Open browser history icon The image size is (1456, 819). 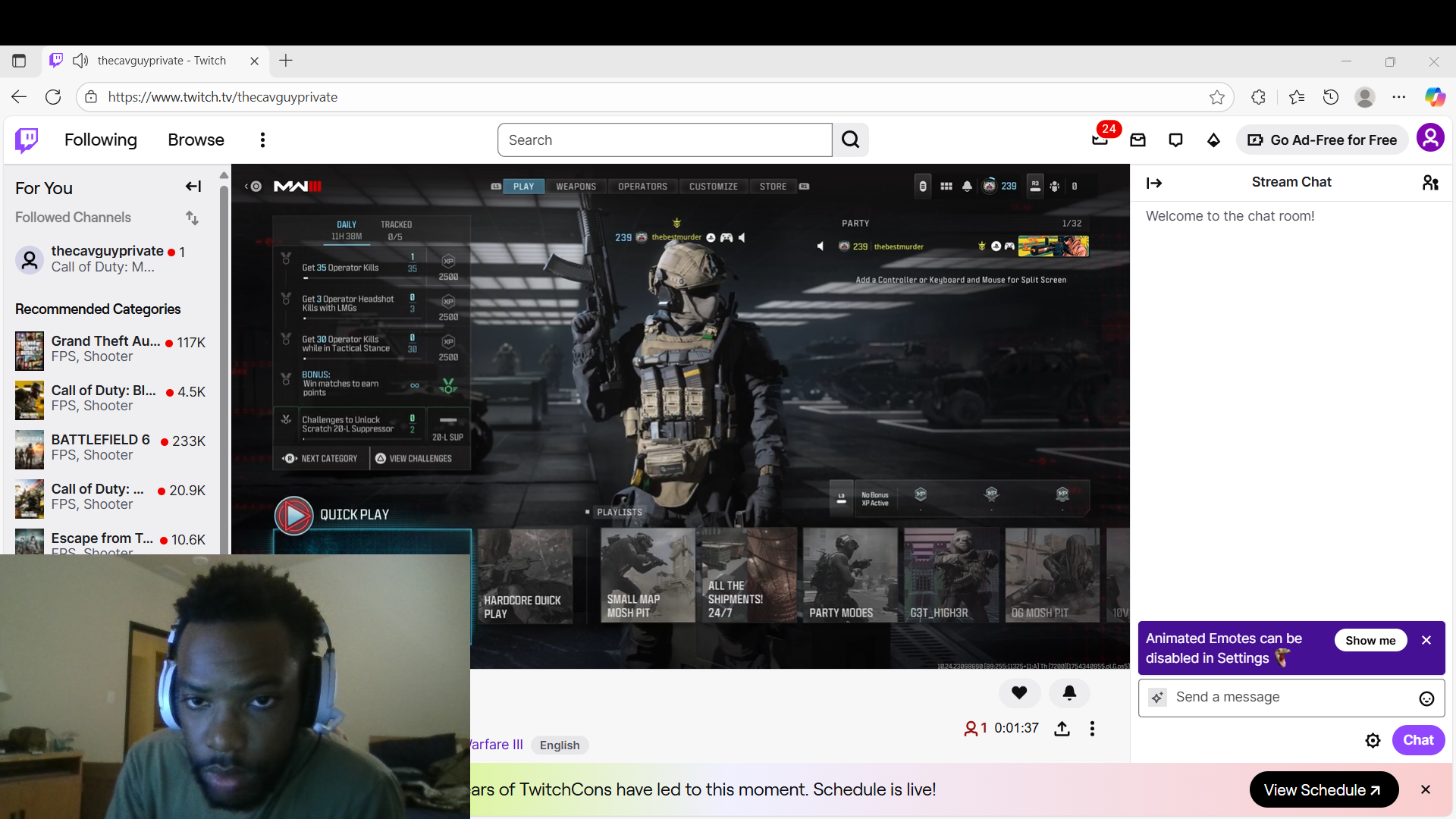pyautogui.click(x=1330, y=97)
